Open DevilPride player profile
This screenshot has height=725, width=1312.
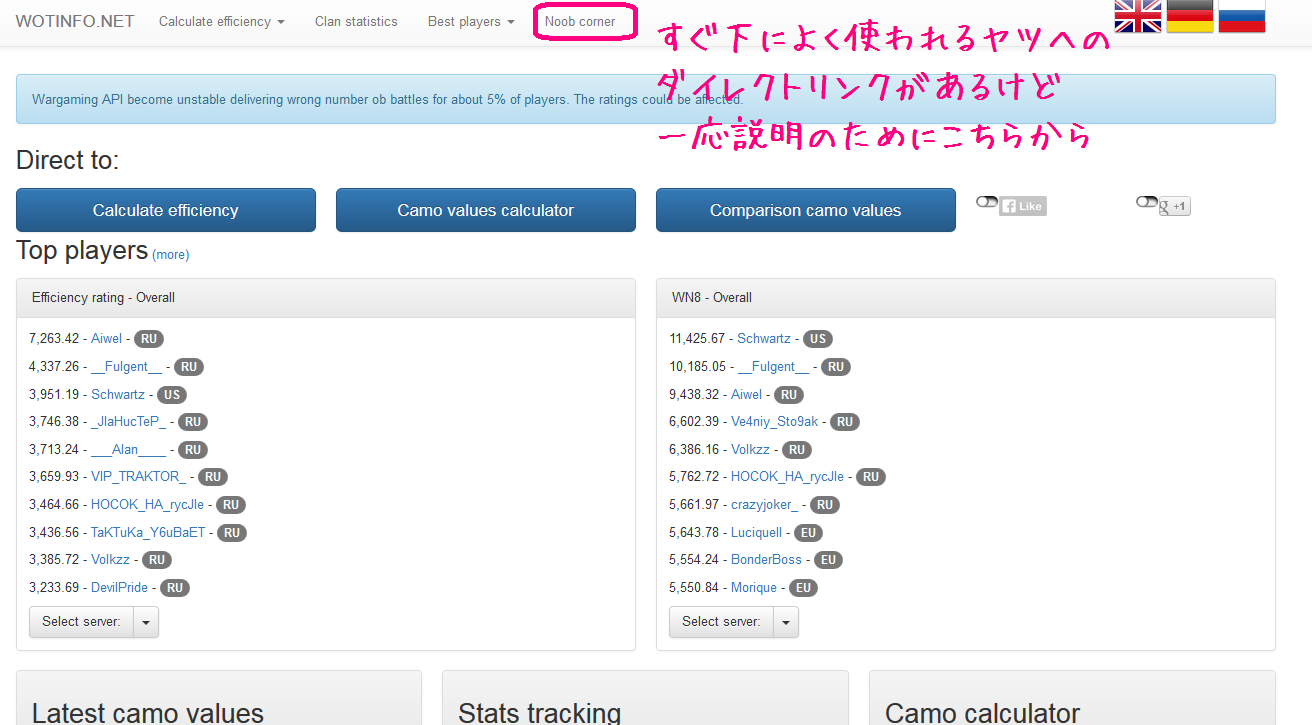119,588
